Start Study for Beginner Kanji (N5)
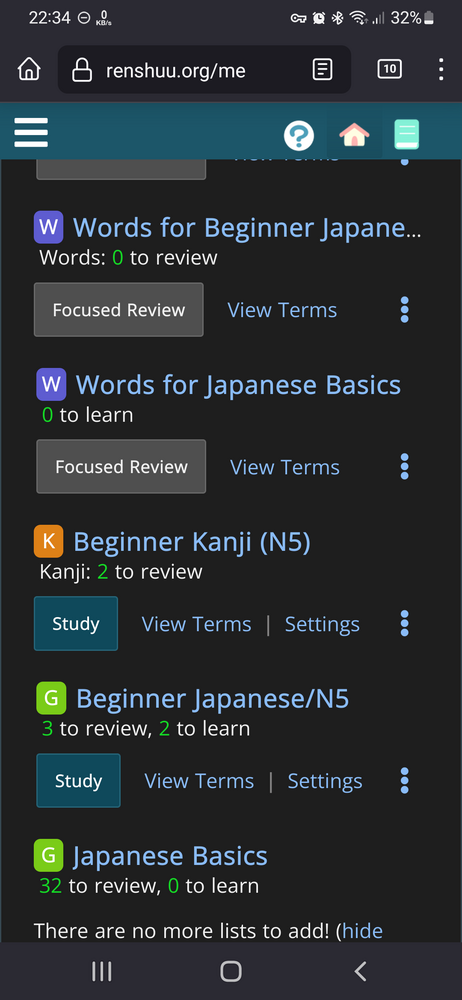 [76, 623]
